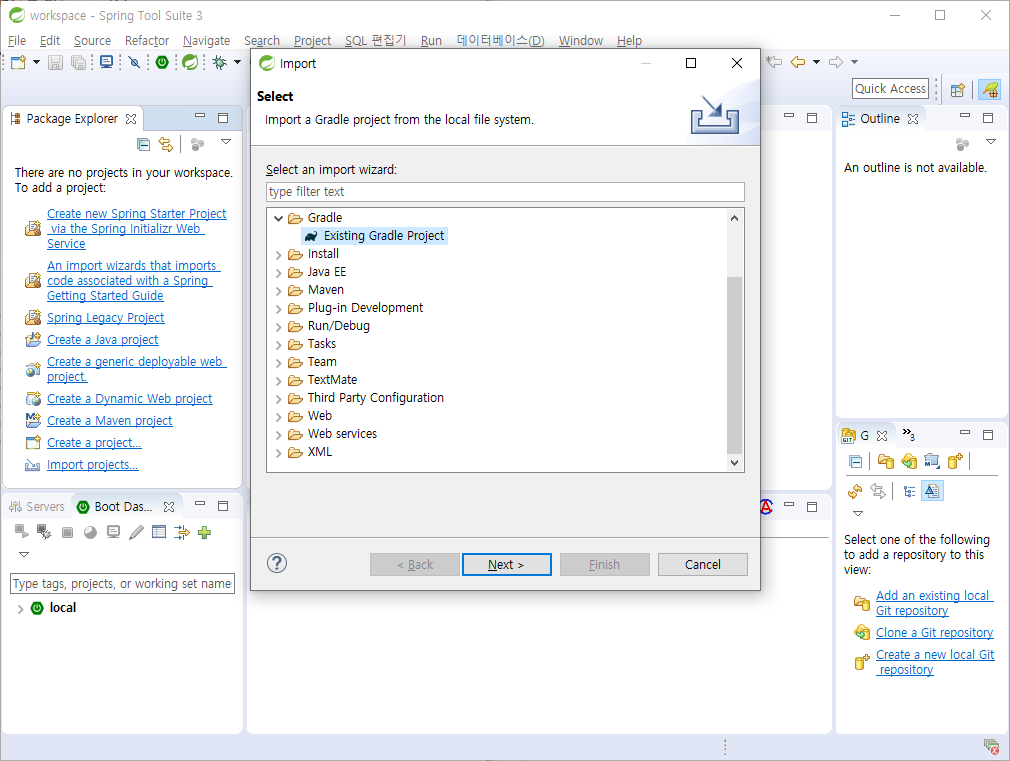Maximize the Outline view
The width and height of the screenshot is (1010, 761).
pyautogui.click(x=987, y=117)
